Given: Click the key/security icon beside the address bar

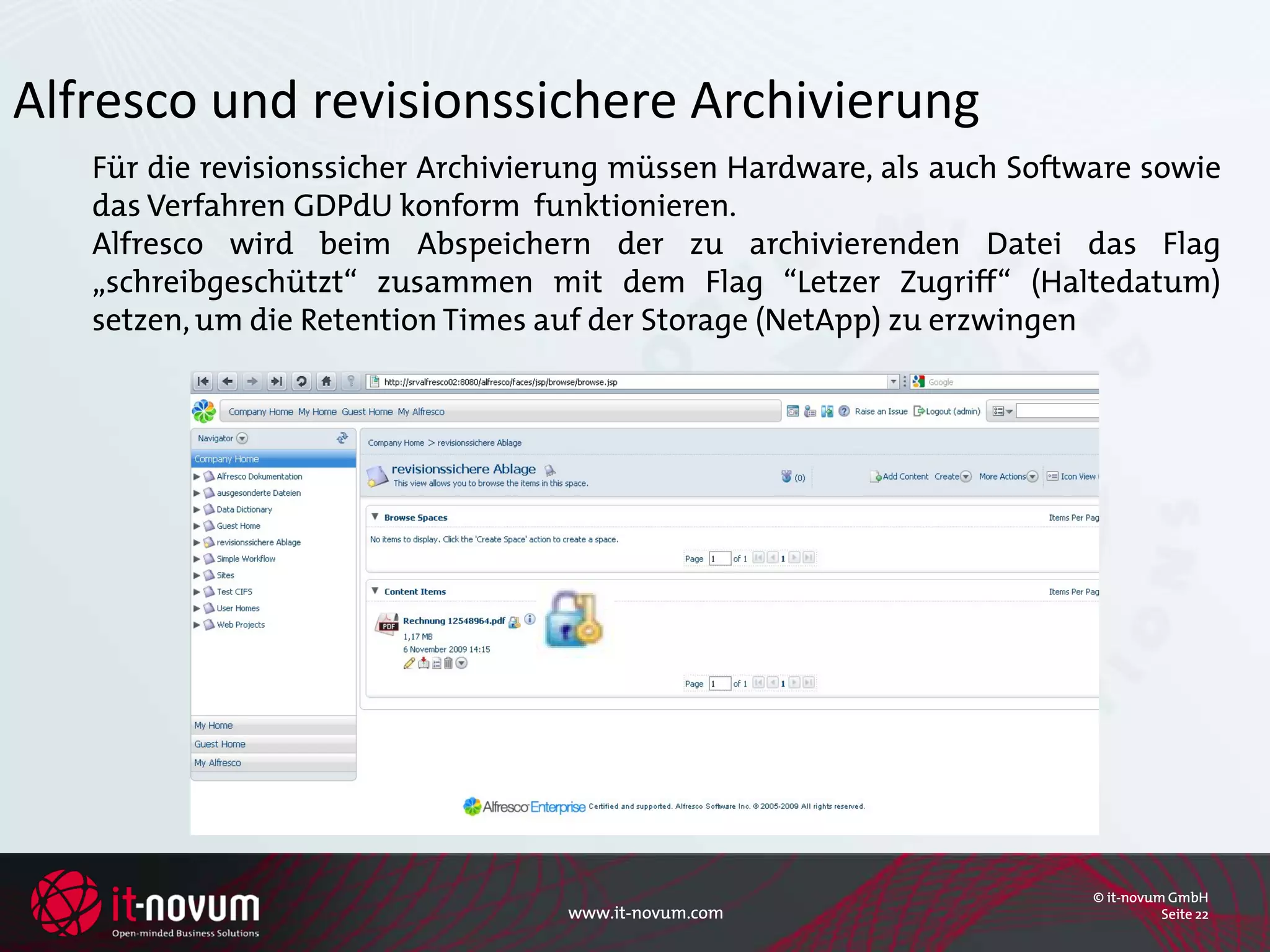Looking at the screenshot, I should coord(350,382).
